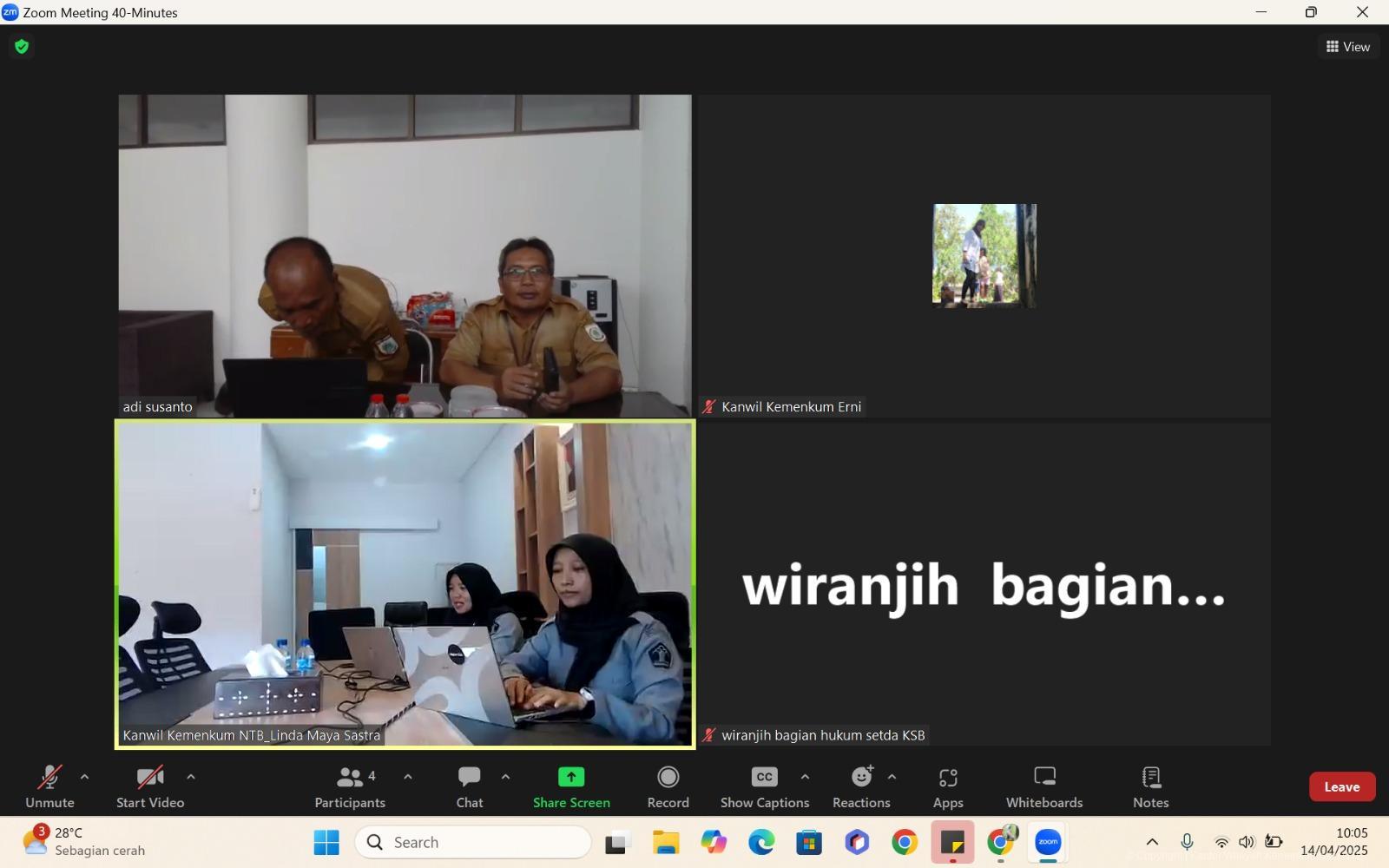The width and height of the screenshot is (1389, 868).
Task: Unmute the microphone
Action: pos(49,786)
